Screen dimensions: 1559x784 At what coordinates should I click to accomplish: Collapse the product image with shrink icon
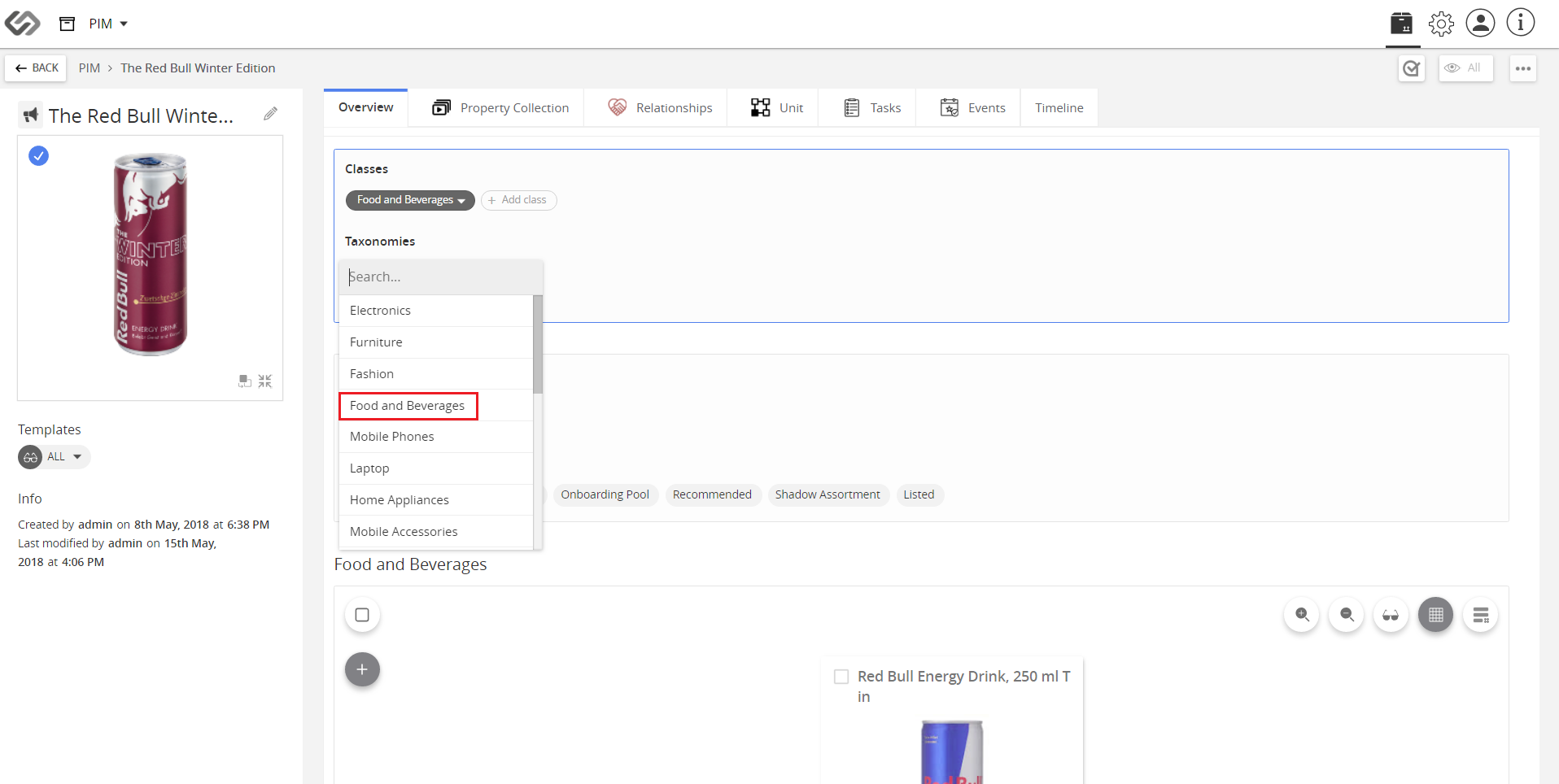(x=265, y=381)
